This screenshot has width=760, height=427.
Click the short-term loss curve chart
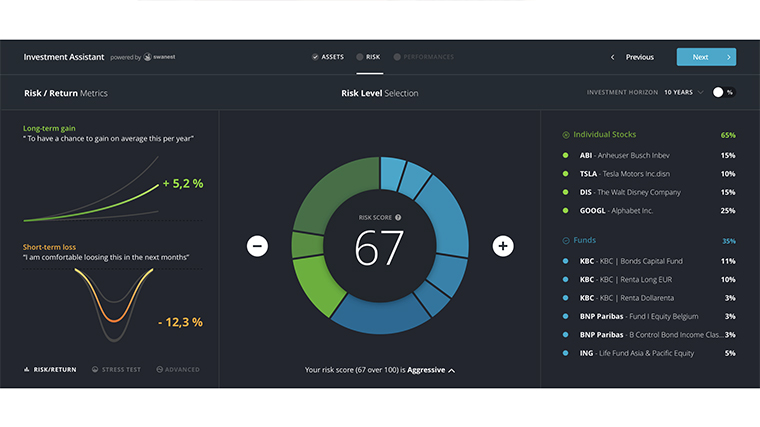point(114,304)
